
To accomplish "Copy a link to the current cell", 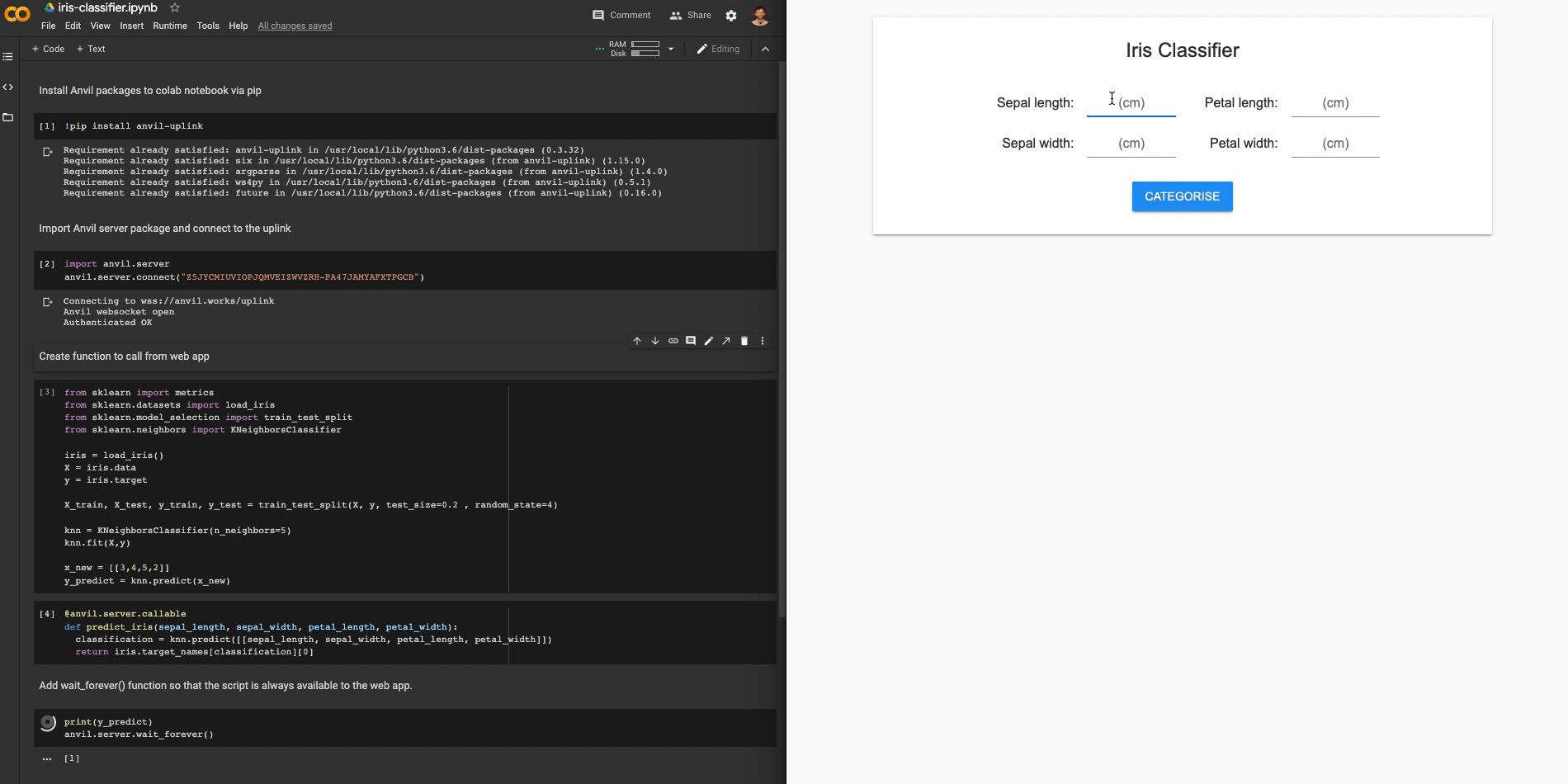I will coord(673,340).
